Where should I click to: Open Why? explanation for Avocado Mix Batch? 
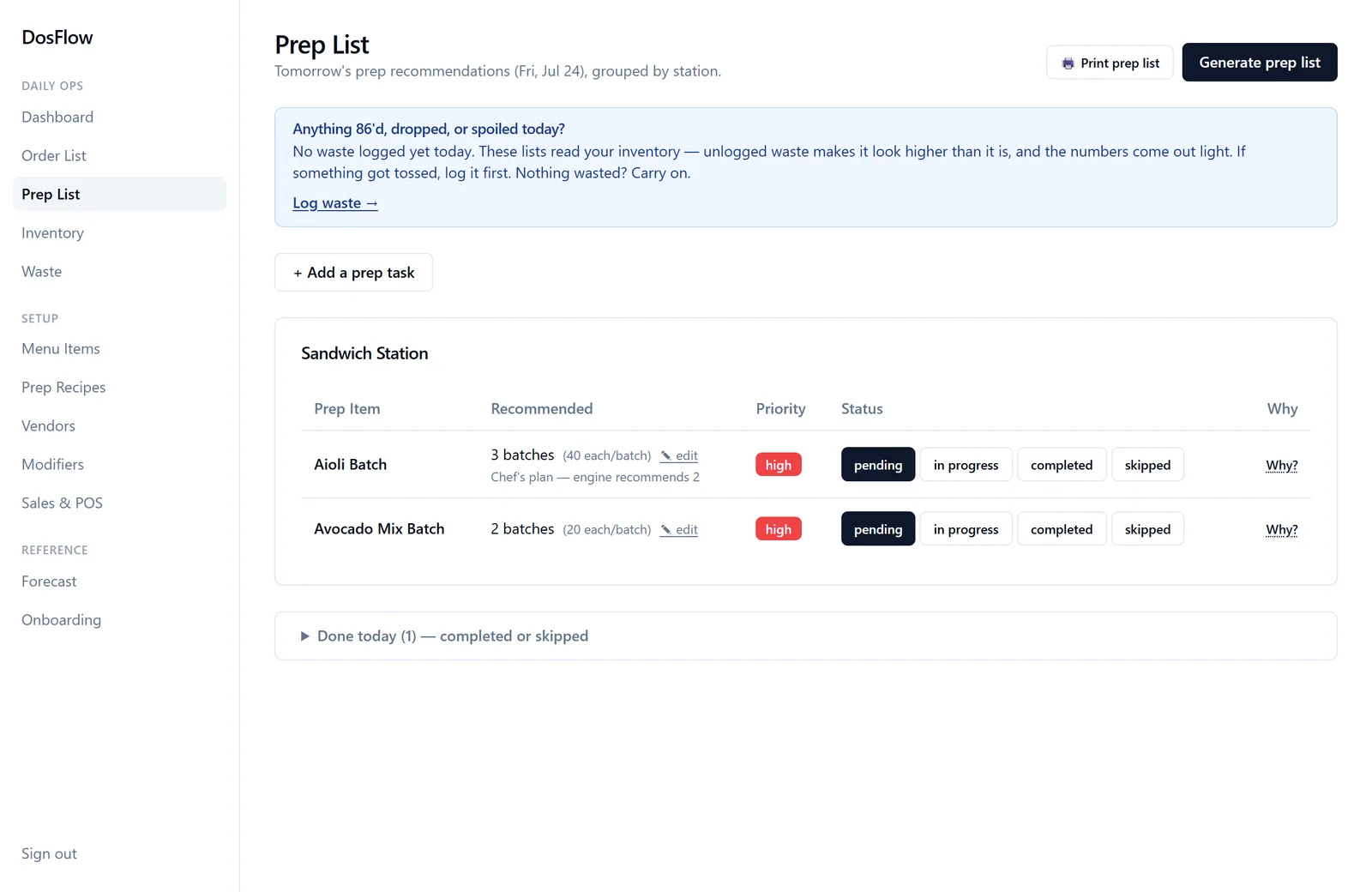point(1281,530)
